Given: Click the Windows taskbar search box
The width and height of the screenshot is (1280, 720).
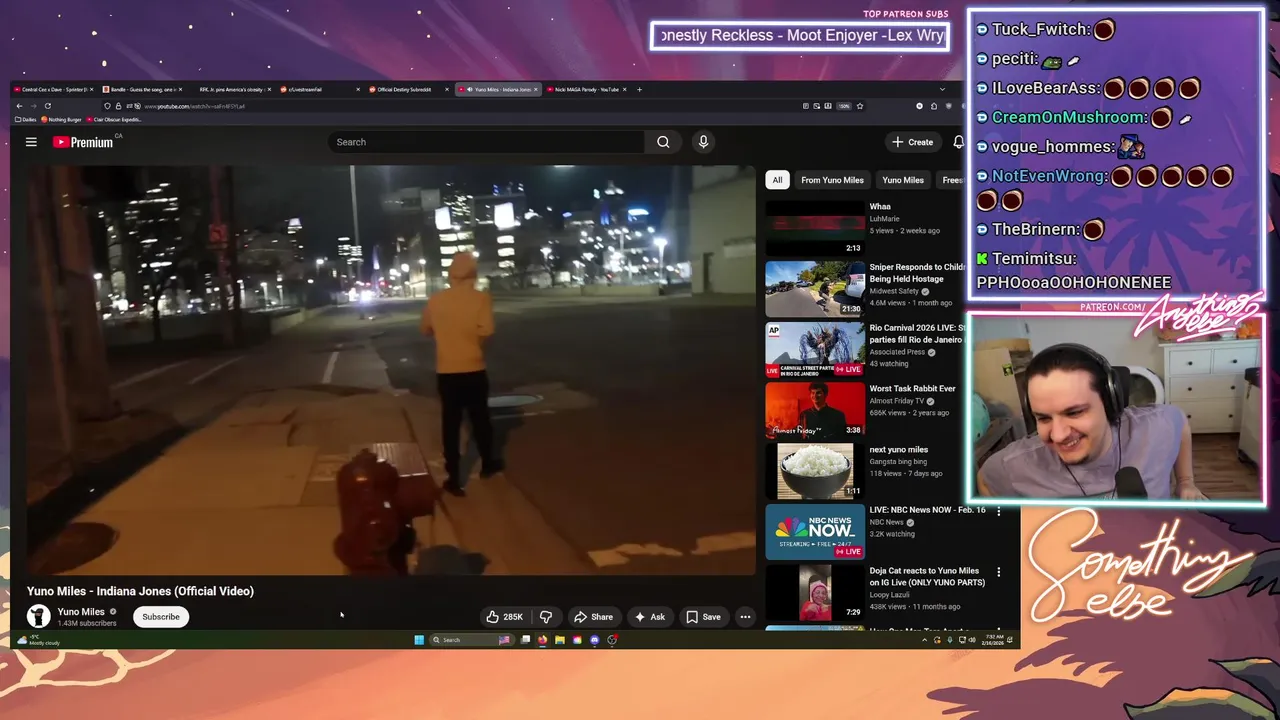Looking at the screenshot, I should point(470,640).
